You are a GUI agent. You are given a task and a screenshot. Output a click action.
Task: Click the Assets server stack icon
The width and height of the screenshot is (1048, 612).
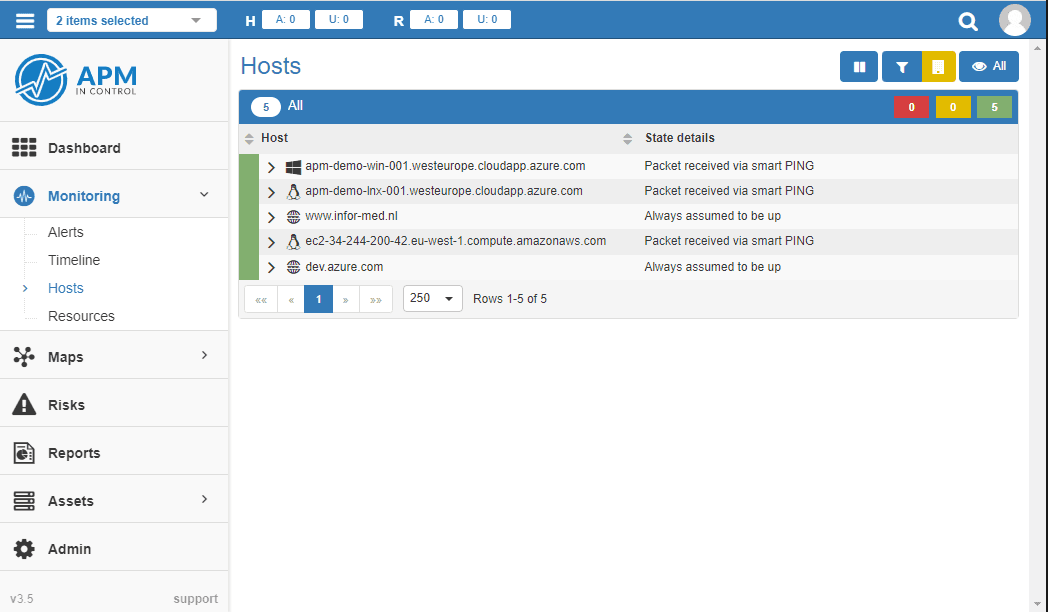(24, 501)
